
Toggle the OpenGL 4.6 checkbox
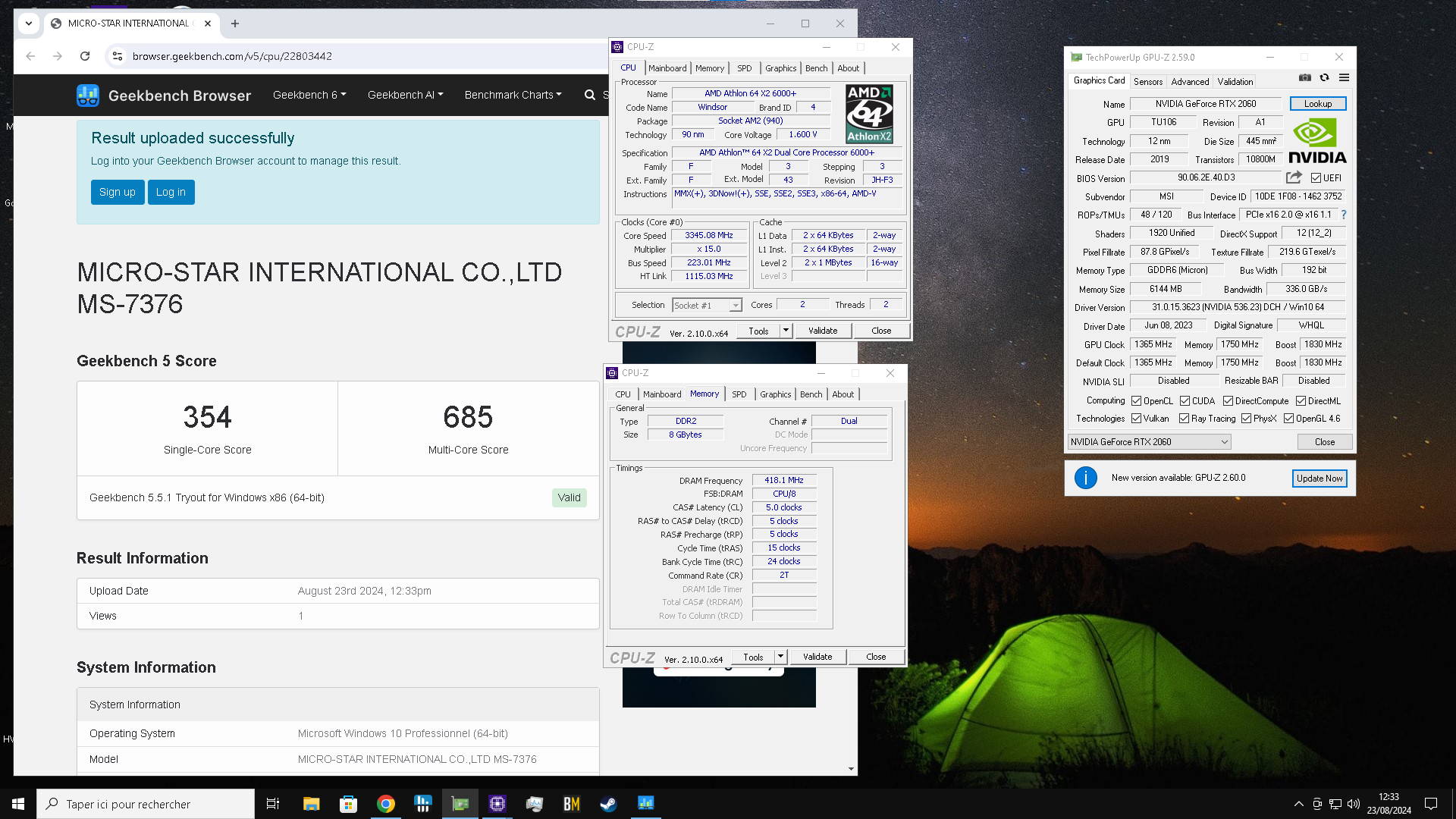tap(1288, 418)
